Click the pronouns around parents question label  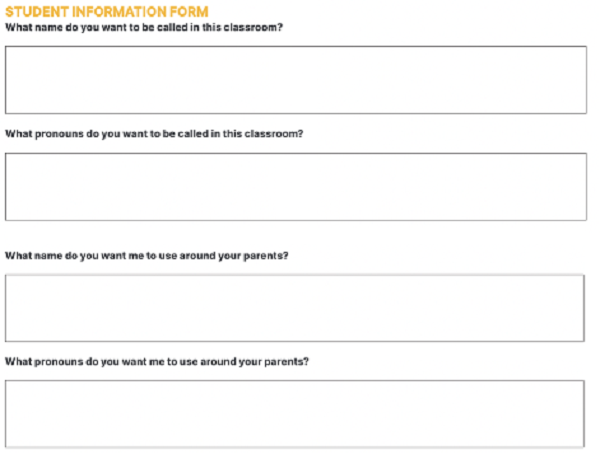tap(157, 360)
